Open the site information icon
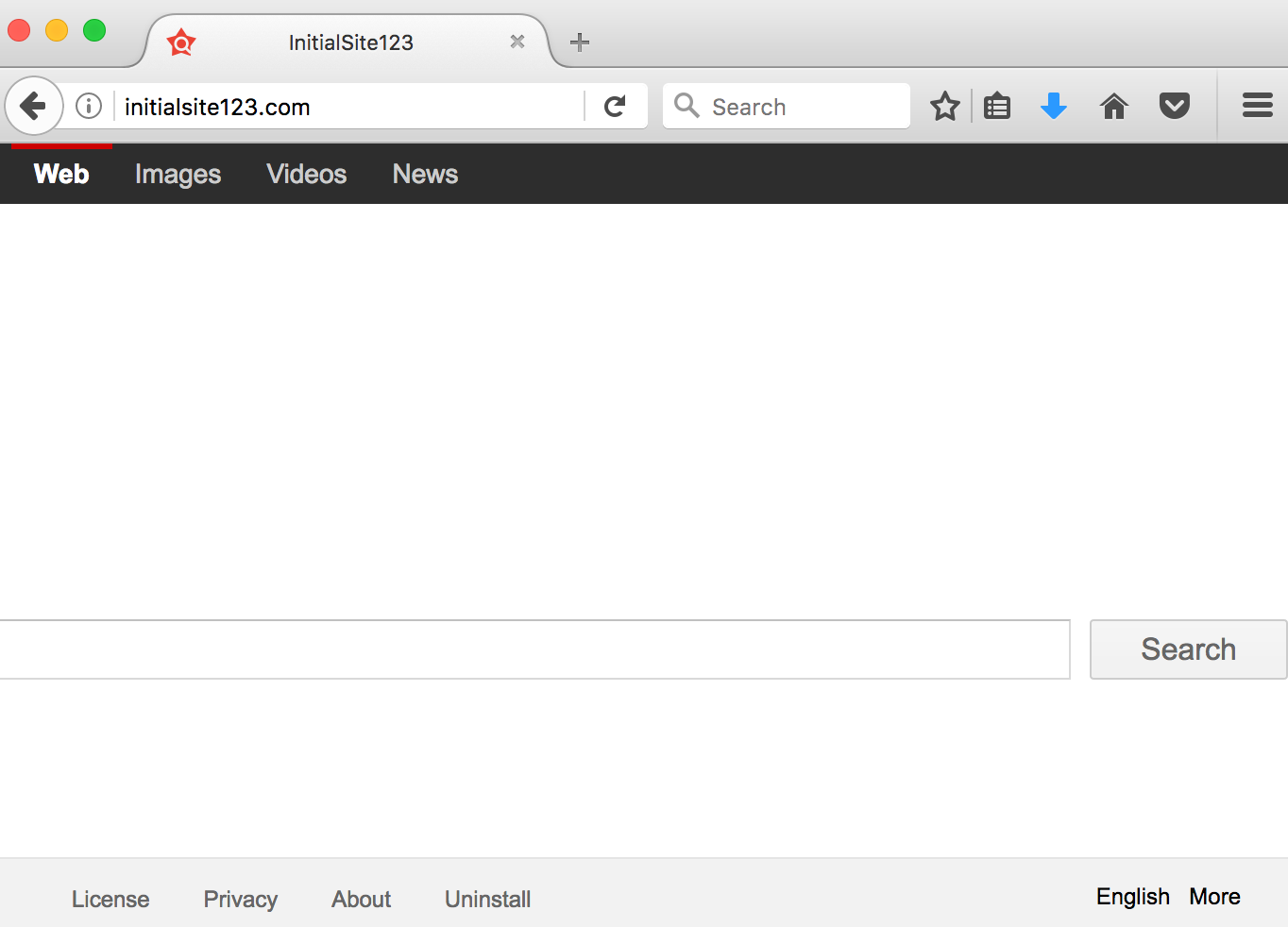The image size is (1288, 927). [x=89, y=106]
